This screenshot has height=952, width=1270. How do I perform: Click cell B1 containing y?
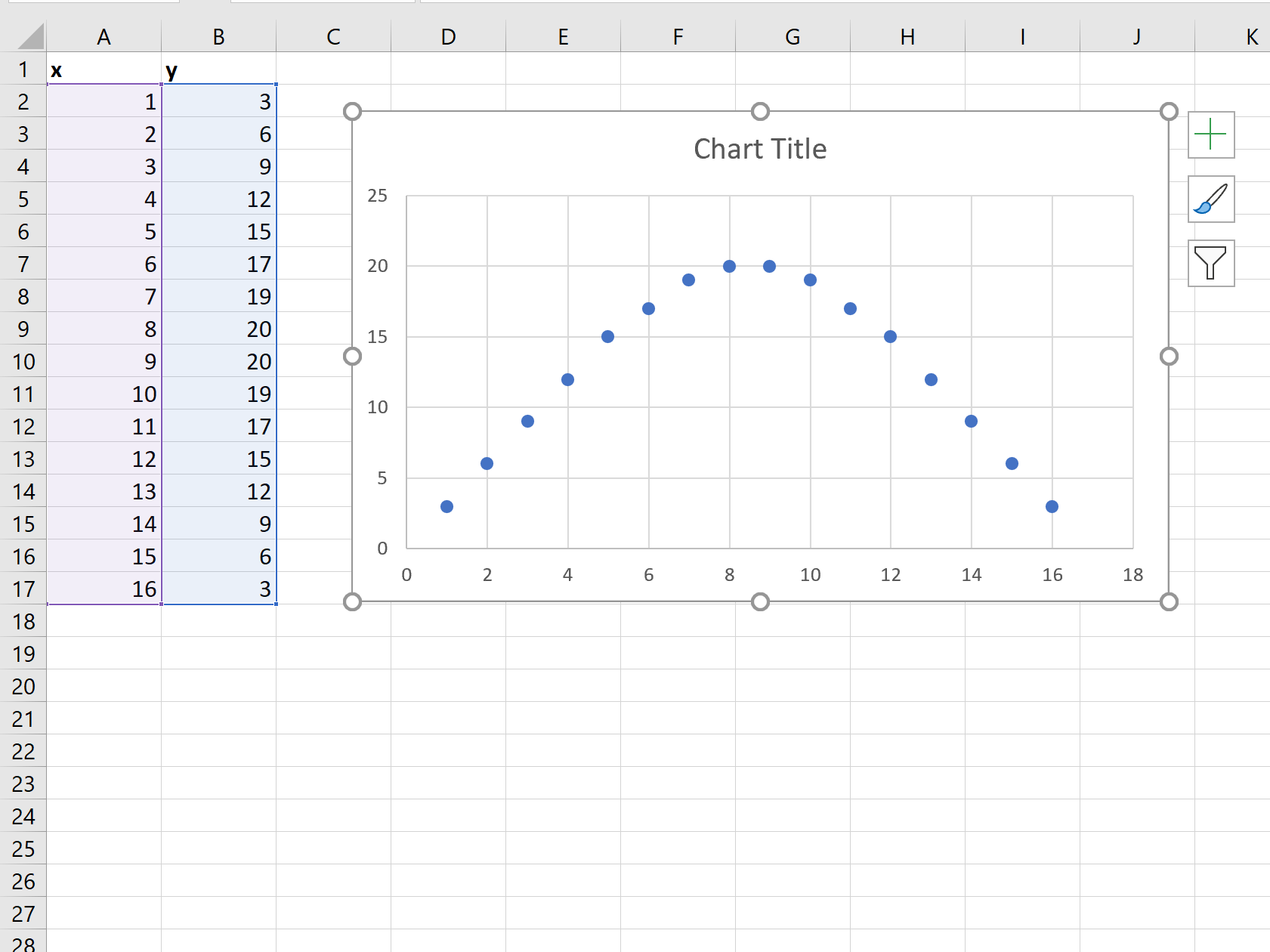[x=219, y=69]
